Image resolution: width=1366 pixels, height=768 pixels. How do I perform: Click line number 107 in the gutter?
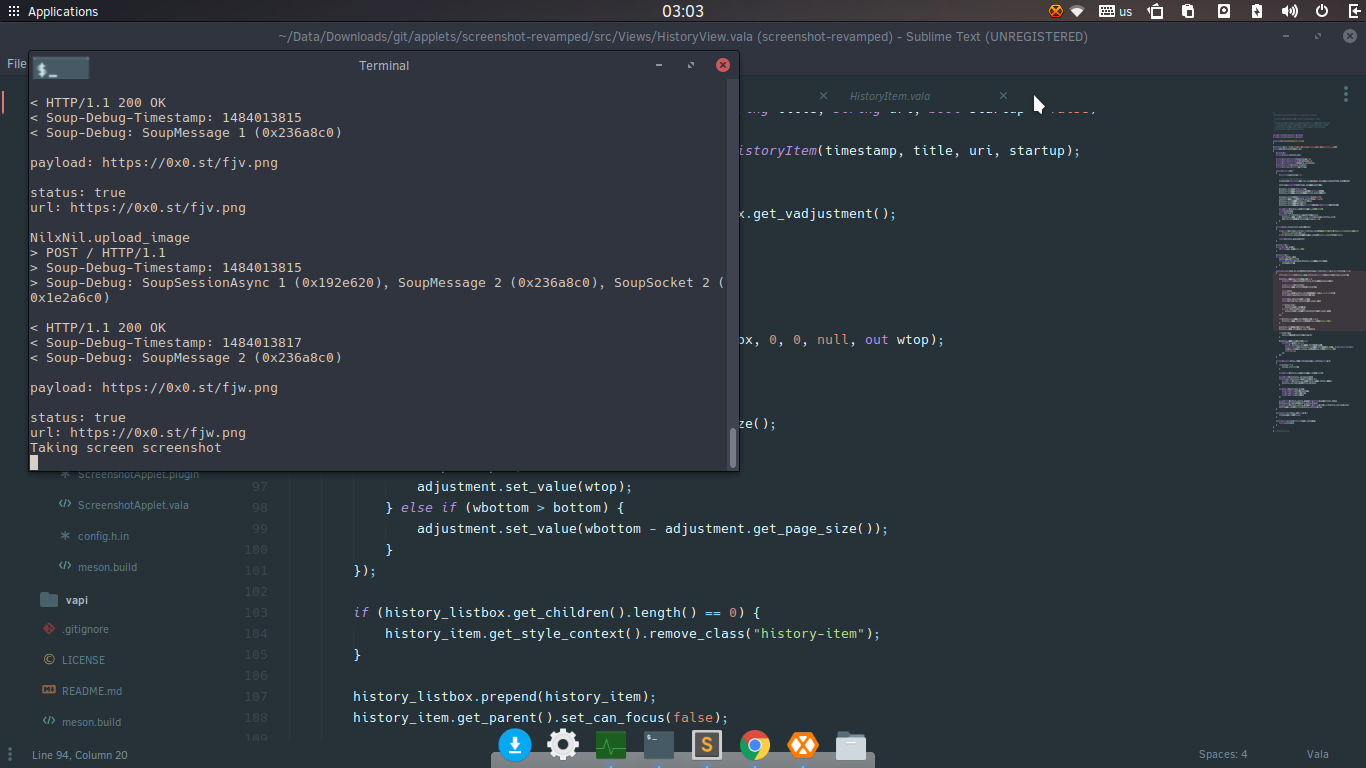(255, 697)
